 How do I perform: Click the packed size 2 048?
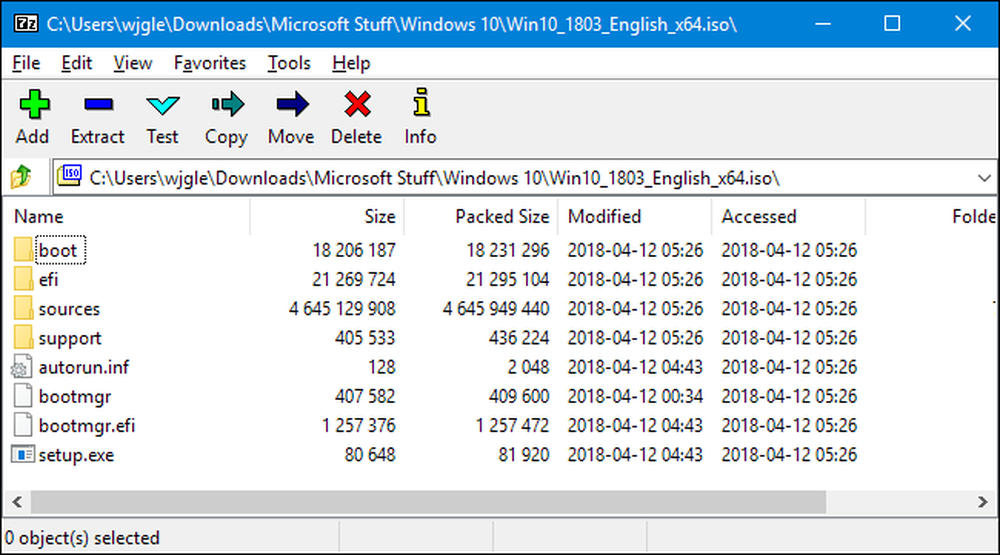pos(529,367)
